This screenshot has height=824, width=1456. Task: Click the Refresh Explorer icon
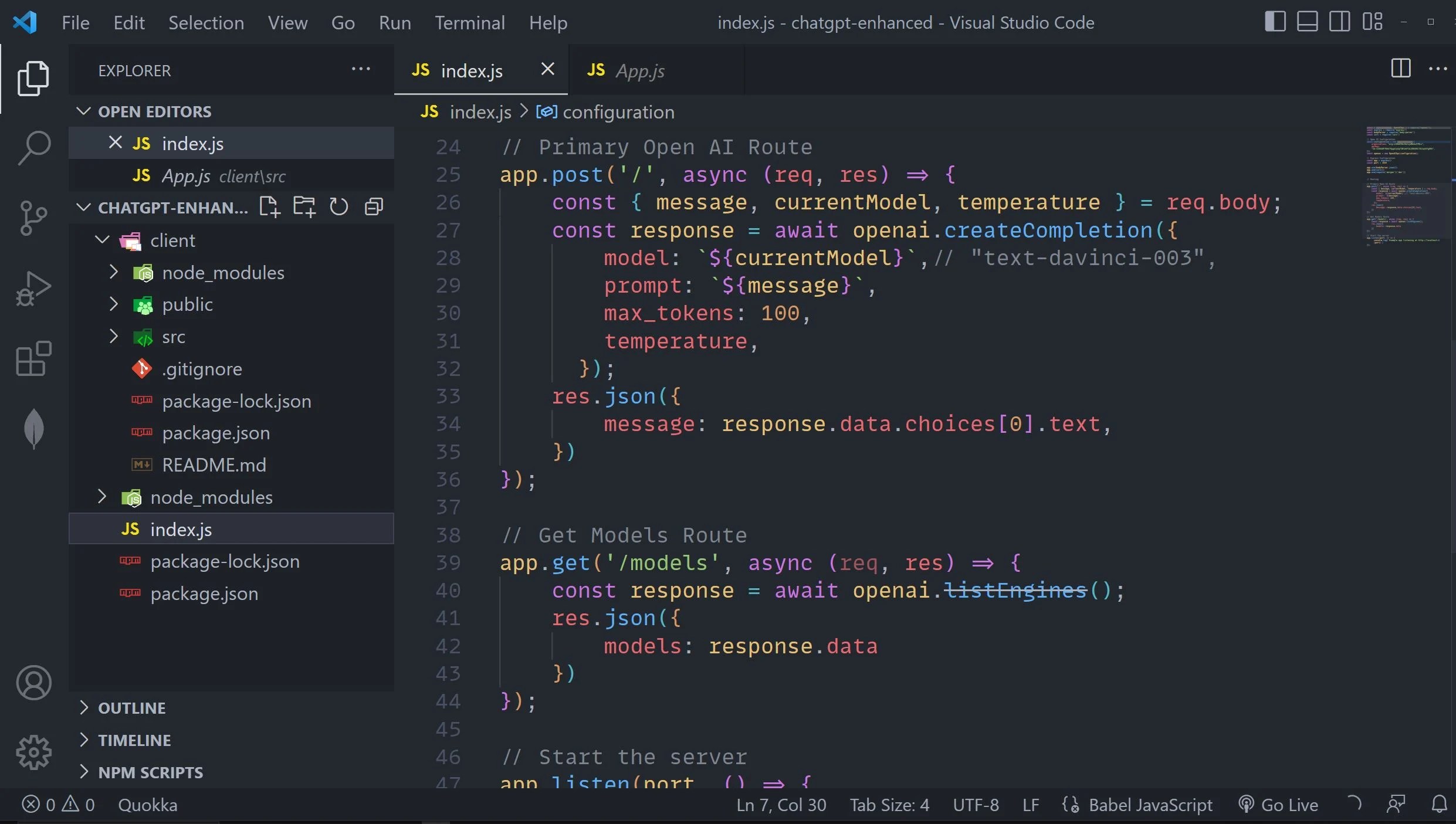coord(338,207)
